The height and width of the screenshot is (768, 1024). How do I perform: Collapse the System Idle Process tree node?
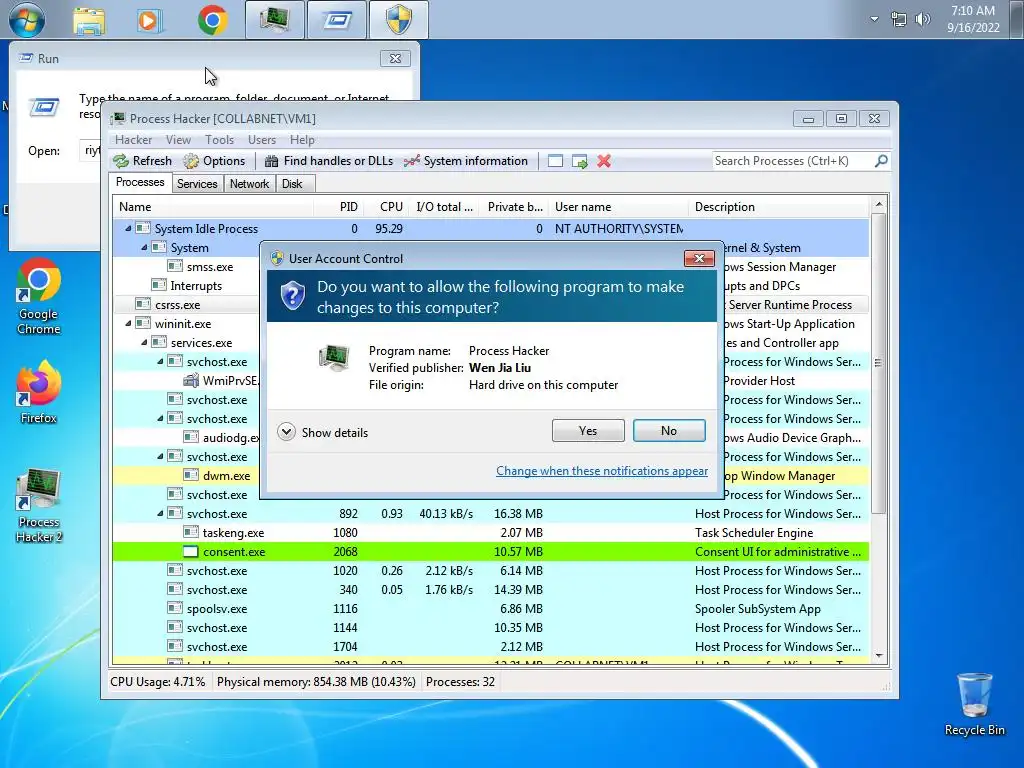coord(128,229)
